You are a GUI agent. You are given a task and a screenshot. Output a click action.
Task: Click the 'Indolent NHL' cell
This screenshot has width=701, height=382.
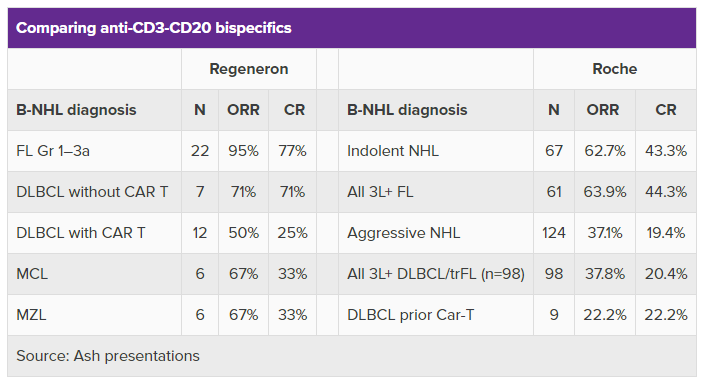(x=393, y=151)
